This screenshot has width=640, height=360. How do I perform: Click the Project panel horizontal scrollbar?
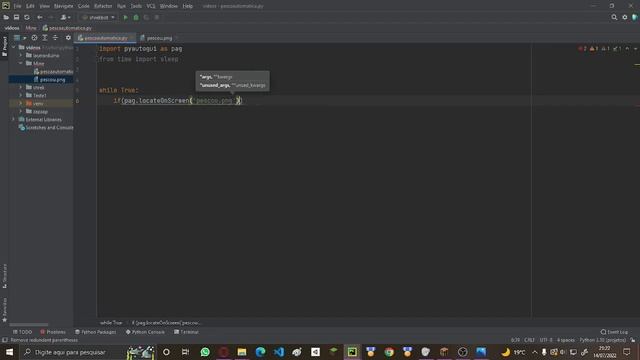click(x=29, y=325)
